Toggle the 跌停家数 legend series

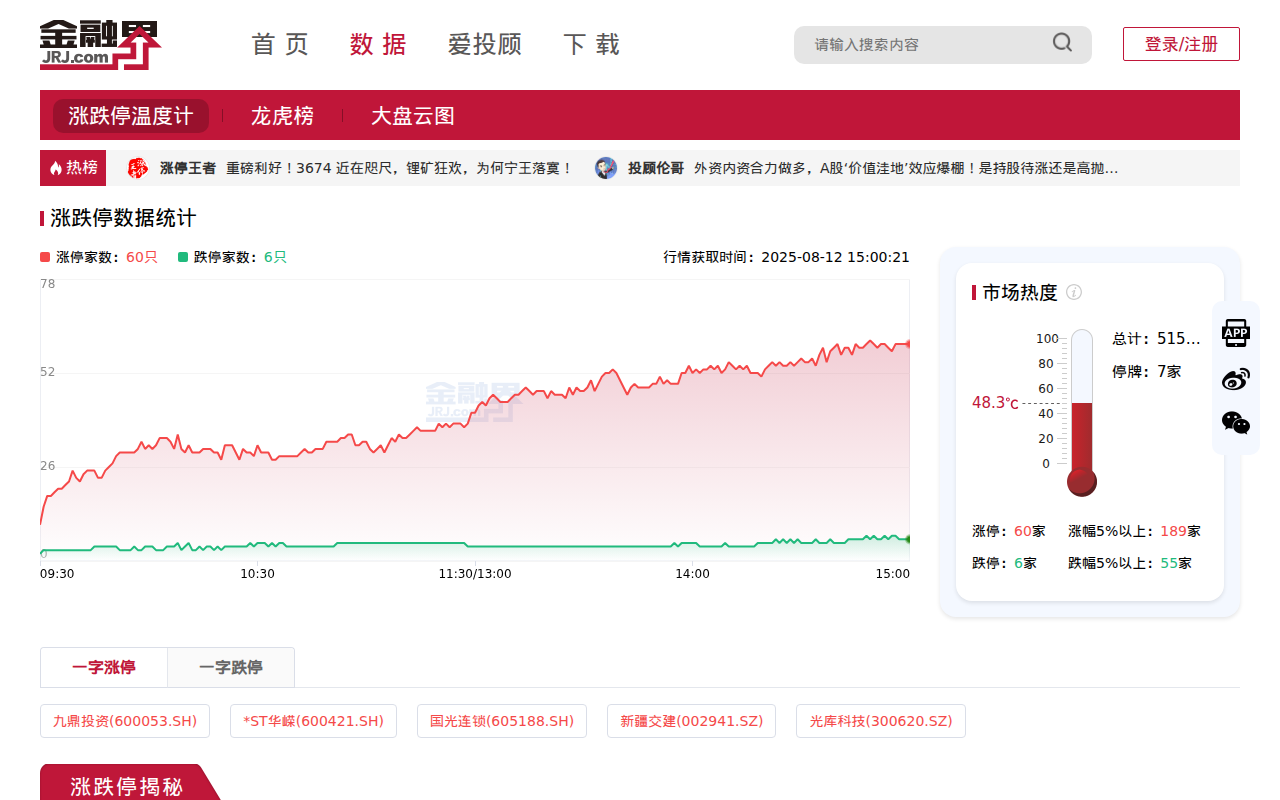click(232, 257)
